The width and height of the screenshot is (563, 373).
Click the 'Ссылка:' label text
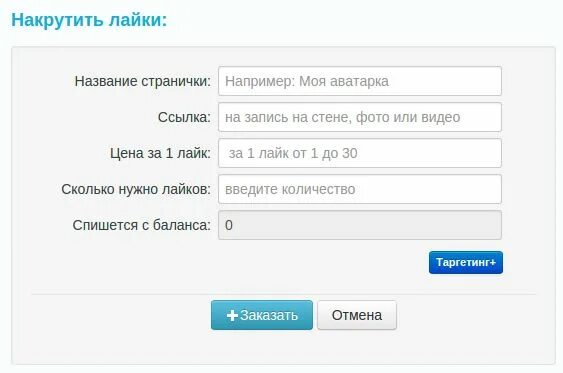pyautogui.click(x=184, y=117)
